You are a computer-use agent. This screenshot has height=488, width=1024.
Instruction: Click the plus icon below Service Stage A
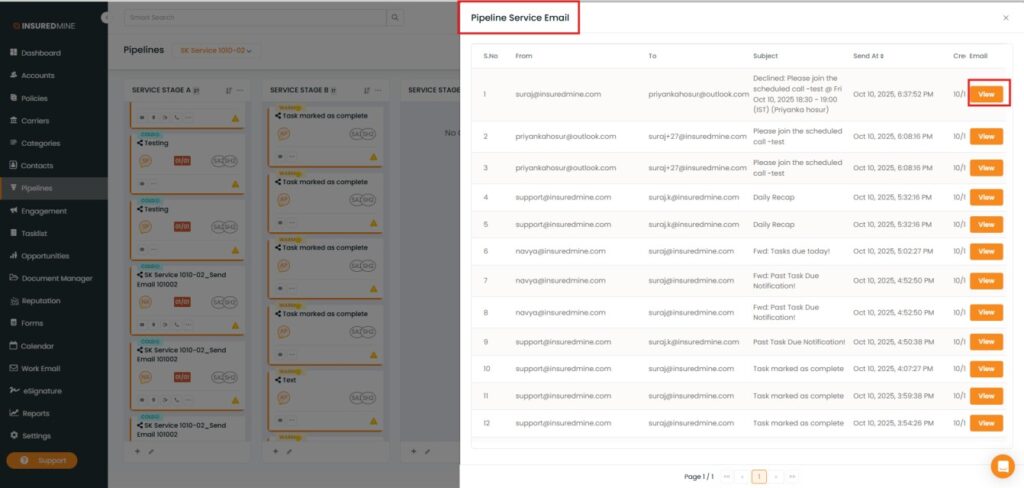137,451
